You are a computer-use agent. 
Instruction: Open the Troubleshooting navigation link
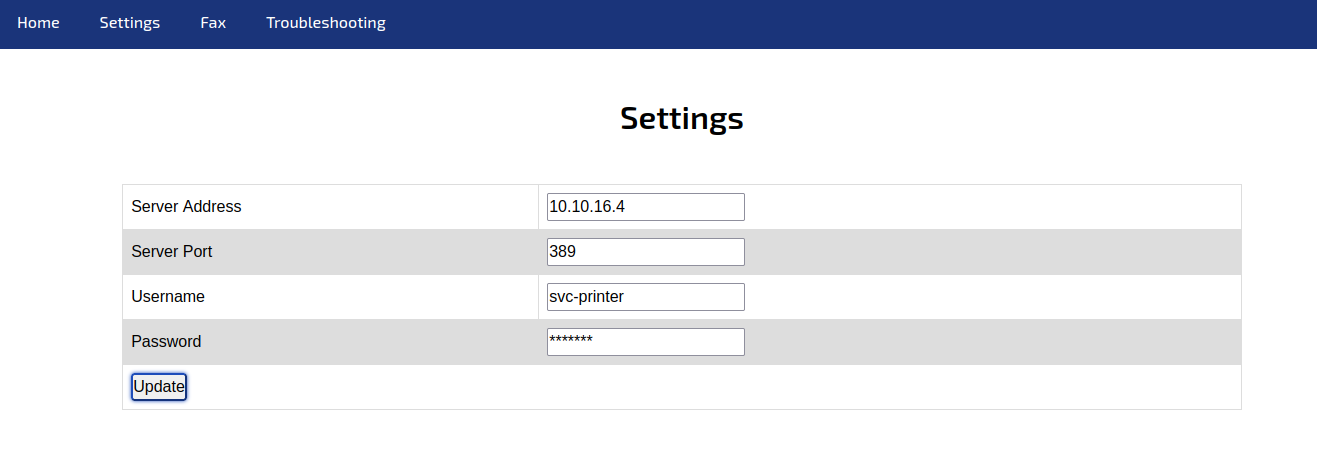point(325,23)
